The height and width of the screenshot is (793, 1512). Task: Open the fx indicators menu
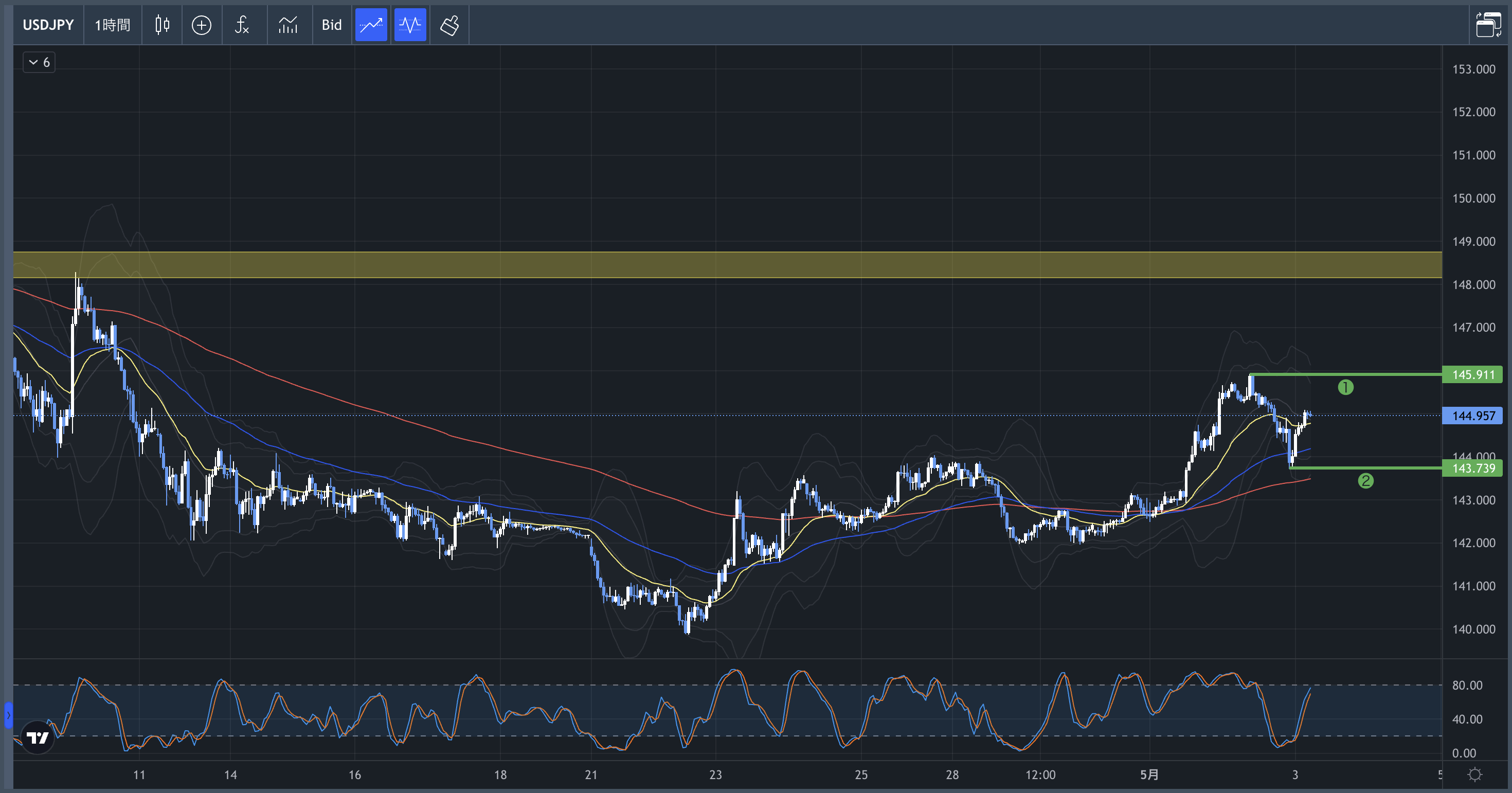tap(242, 25)
